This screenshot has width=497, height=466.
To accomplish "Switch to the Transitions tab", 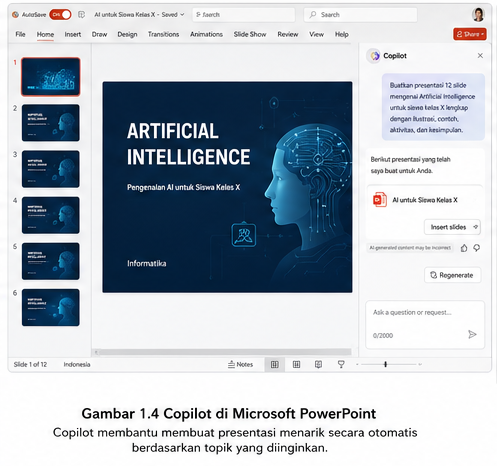I will pos(163,34).
